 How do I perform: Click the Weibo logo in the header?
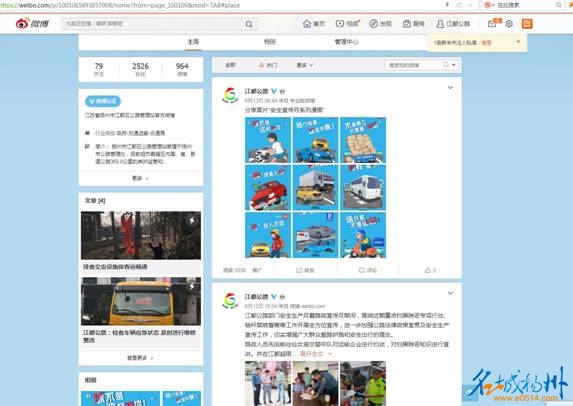coord(32,24)
